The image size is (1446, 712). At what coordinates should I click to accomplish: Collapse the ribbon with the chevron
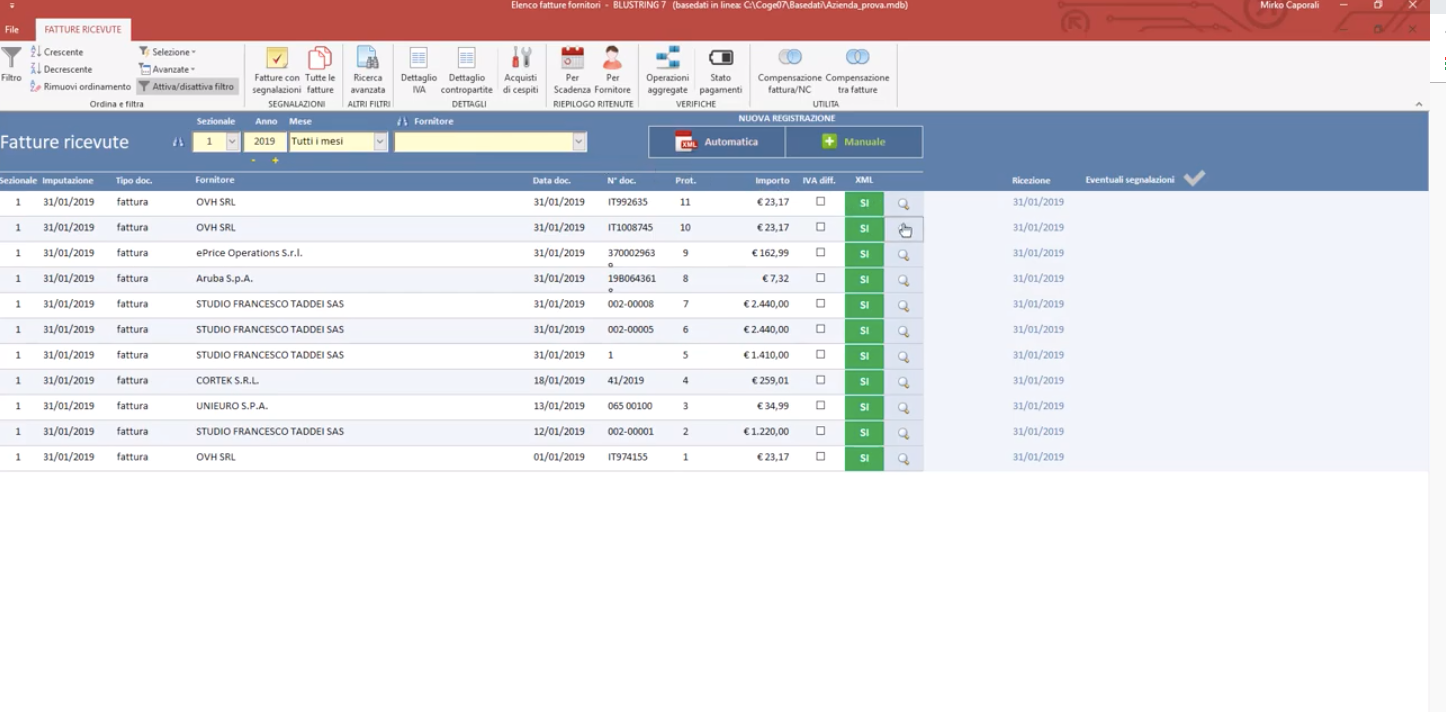point(1419,104)
